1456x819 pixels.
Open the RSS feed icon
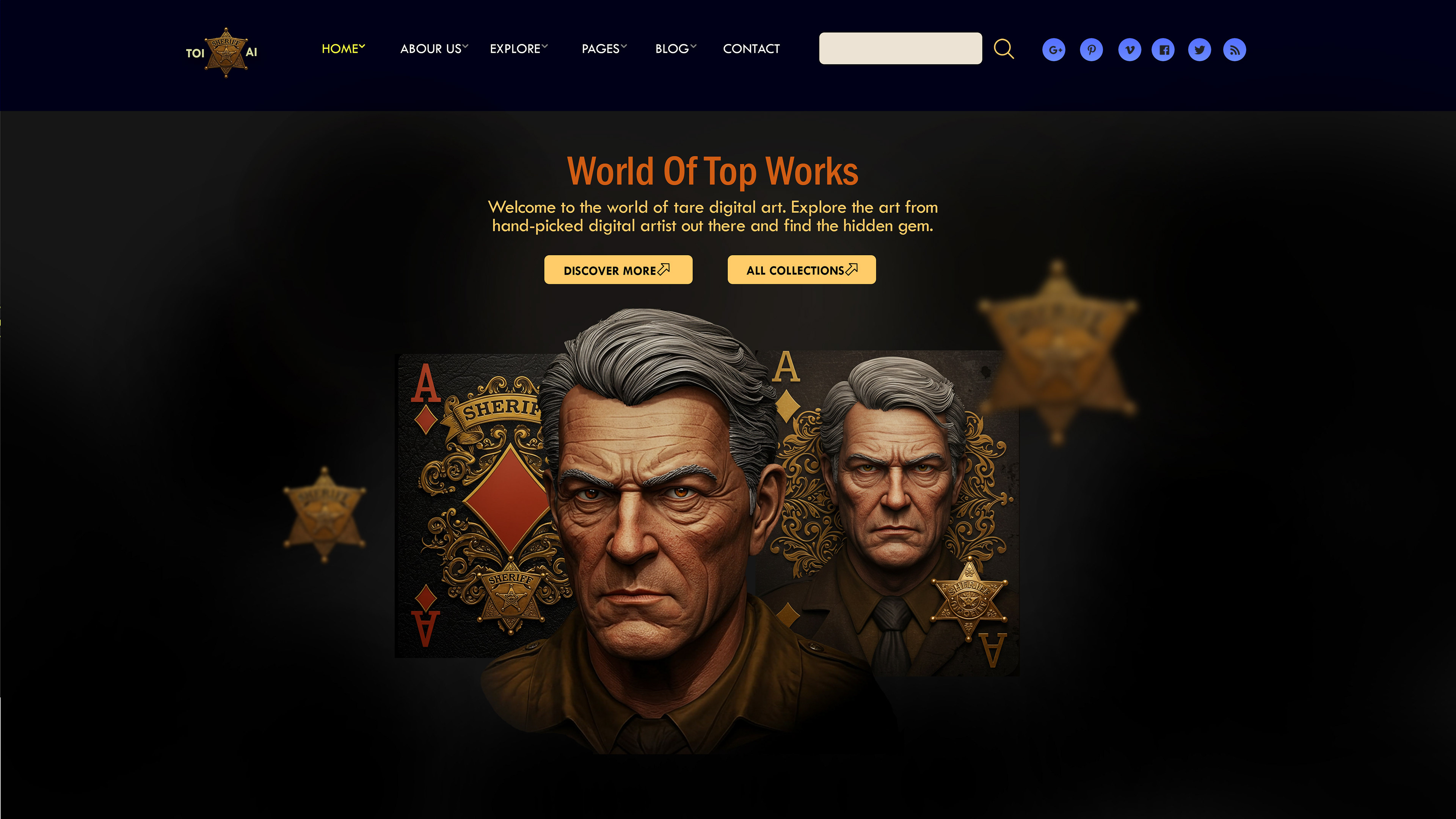click(x=1235, y=50)
